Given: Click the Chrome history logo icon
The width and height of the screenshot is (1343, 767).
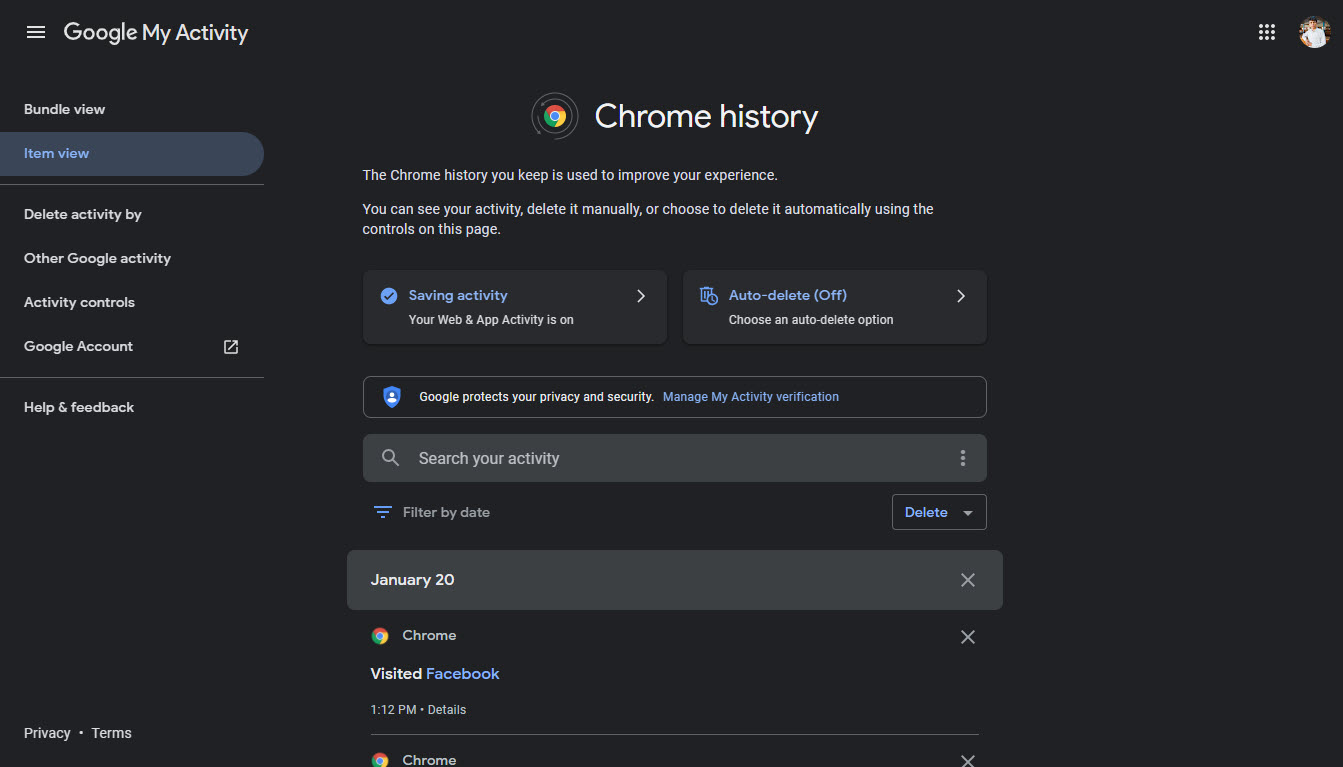Looking at the screenshot, I should [x=555, y=116].
